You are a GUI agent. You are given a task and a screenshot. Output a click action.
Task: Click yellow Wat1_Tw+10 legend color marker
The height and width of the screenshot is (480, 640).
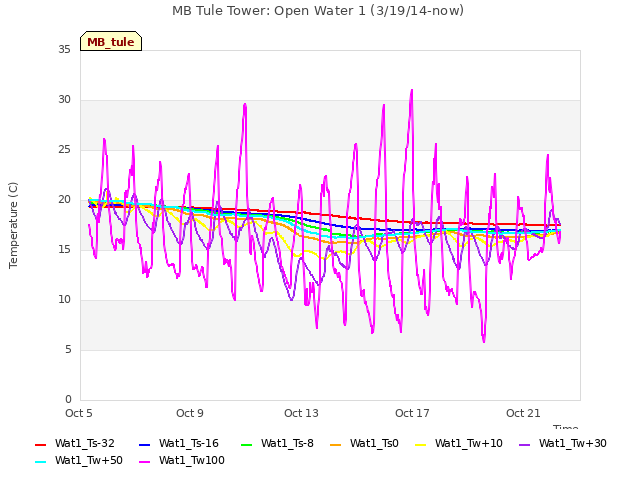[420, 444]
